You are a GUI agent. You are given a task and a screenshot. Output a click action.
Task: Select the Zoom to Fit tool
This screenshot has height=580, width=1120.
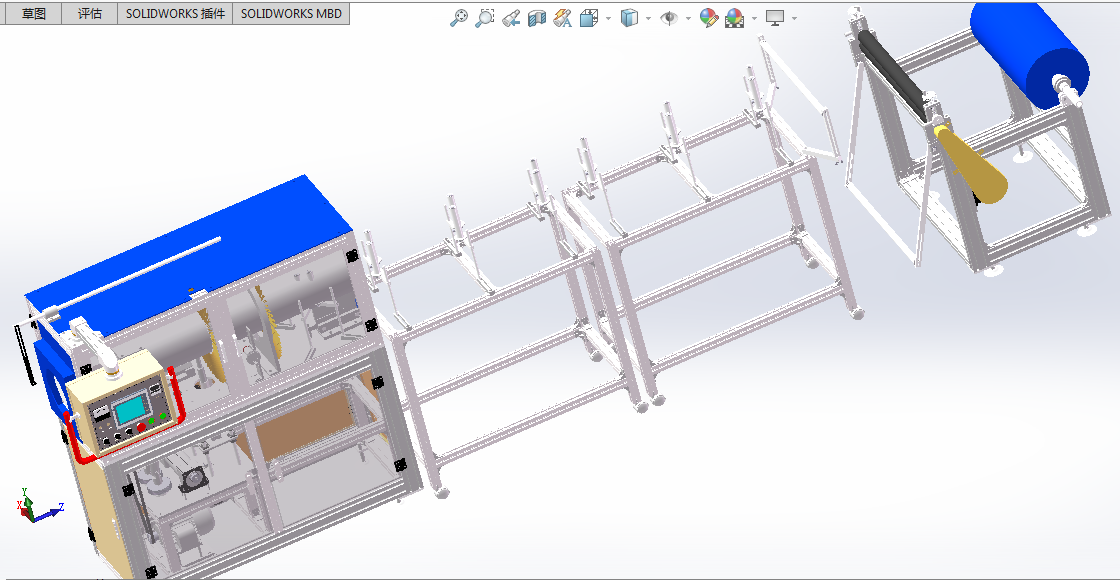[x=459, y=17]
